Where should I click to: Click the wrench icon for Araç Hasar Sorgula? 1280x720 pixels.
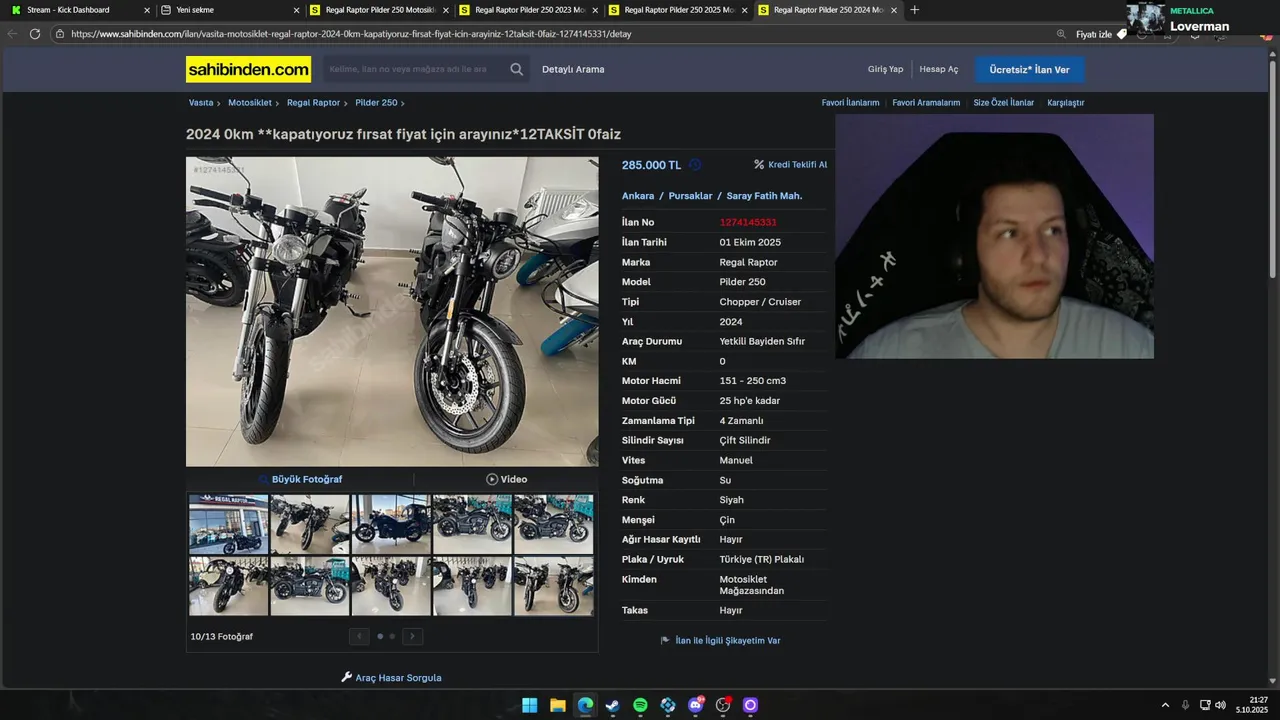347,677
